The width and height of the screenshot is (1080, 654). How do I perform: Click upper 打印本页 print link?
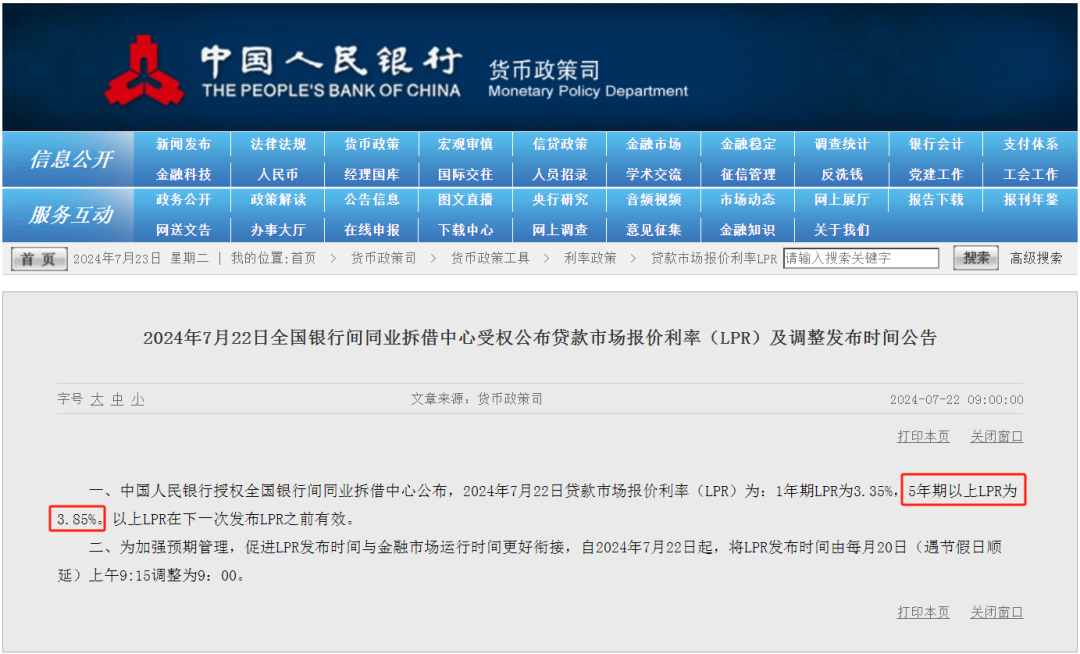tap(923, 436)
